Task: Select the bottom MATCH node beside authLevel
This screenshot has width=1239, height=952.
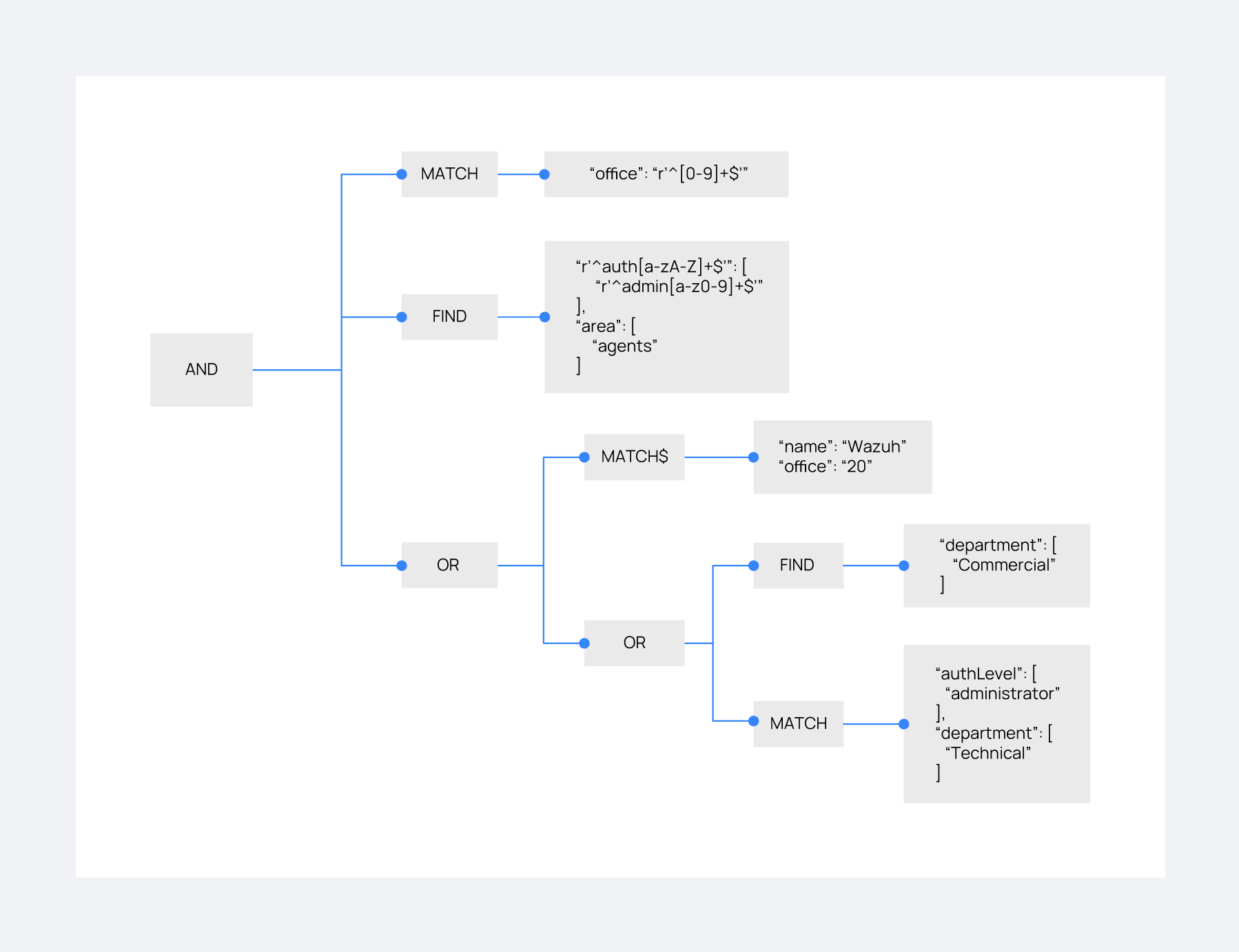Action: pos(798,723)
